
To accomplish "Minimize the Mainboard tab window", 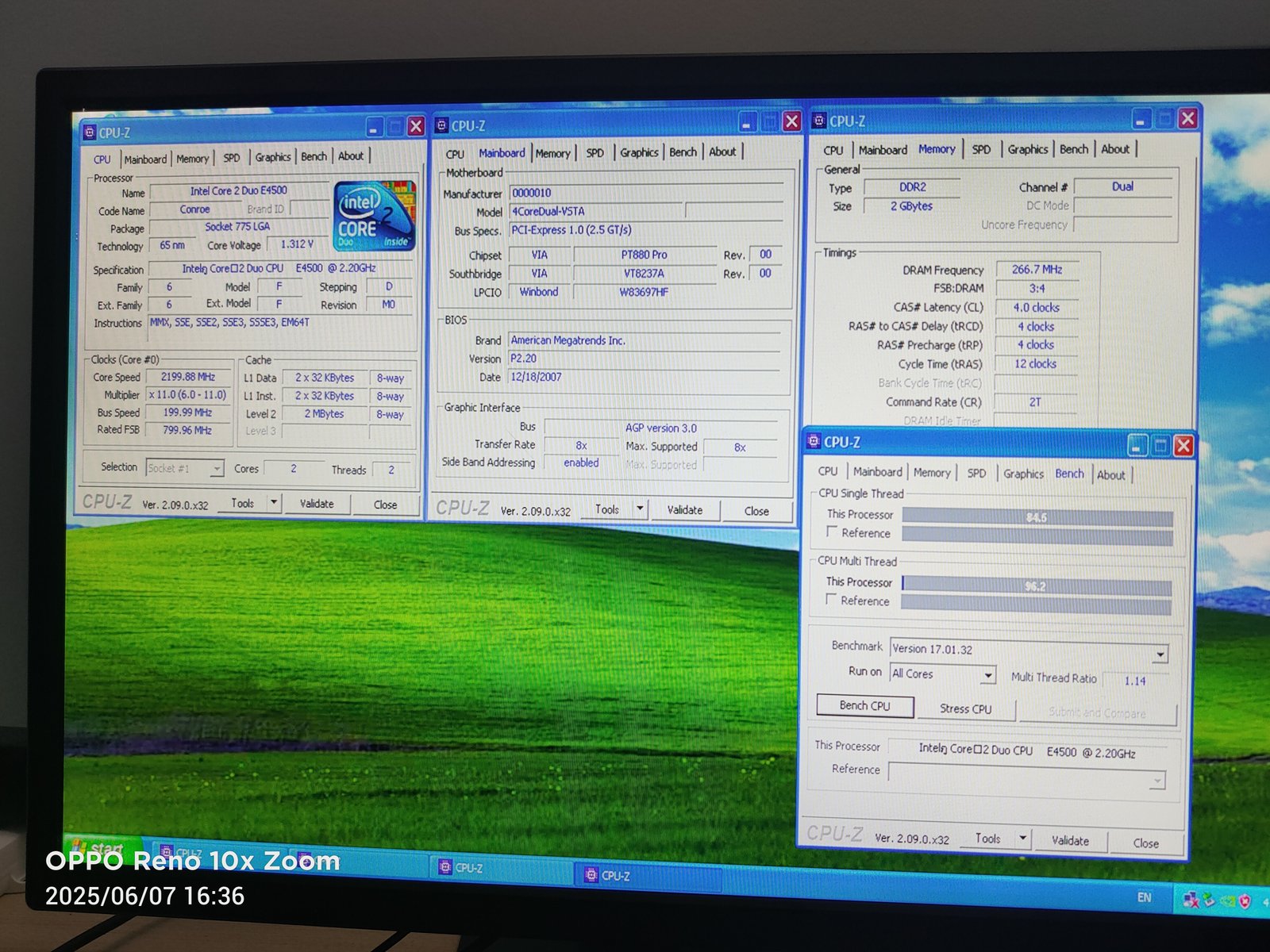I will coord(748,122).
